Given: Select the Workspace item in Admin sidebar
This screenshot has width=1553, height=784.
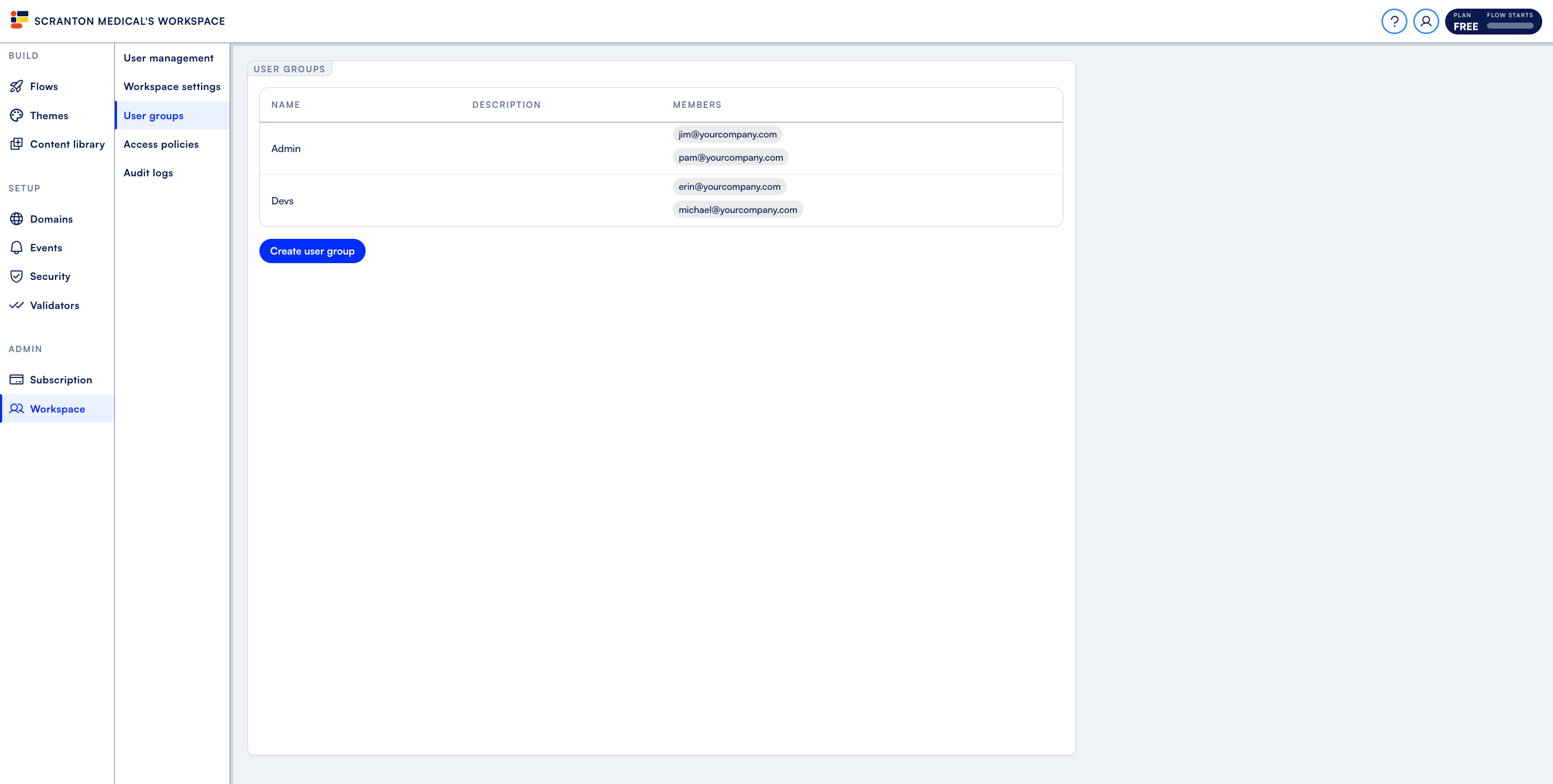Looking at the screenshot, I should (57, 409).
